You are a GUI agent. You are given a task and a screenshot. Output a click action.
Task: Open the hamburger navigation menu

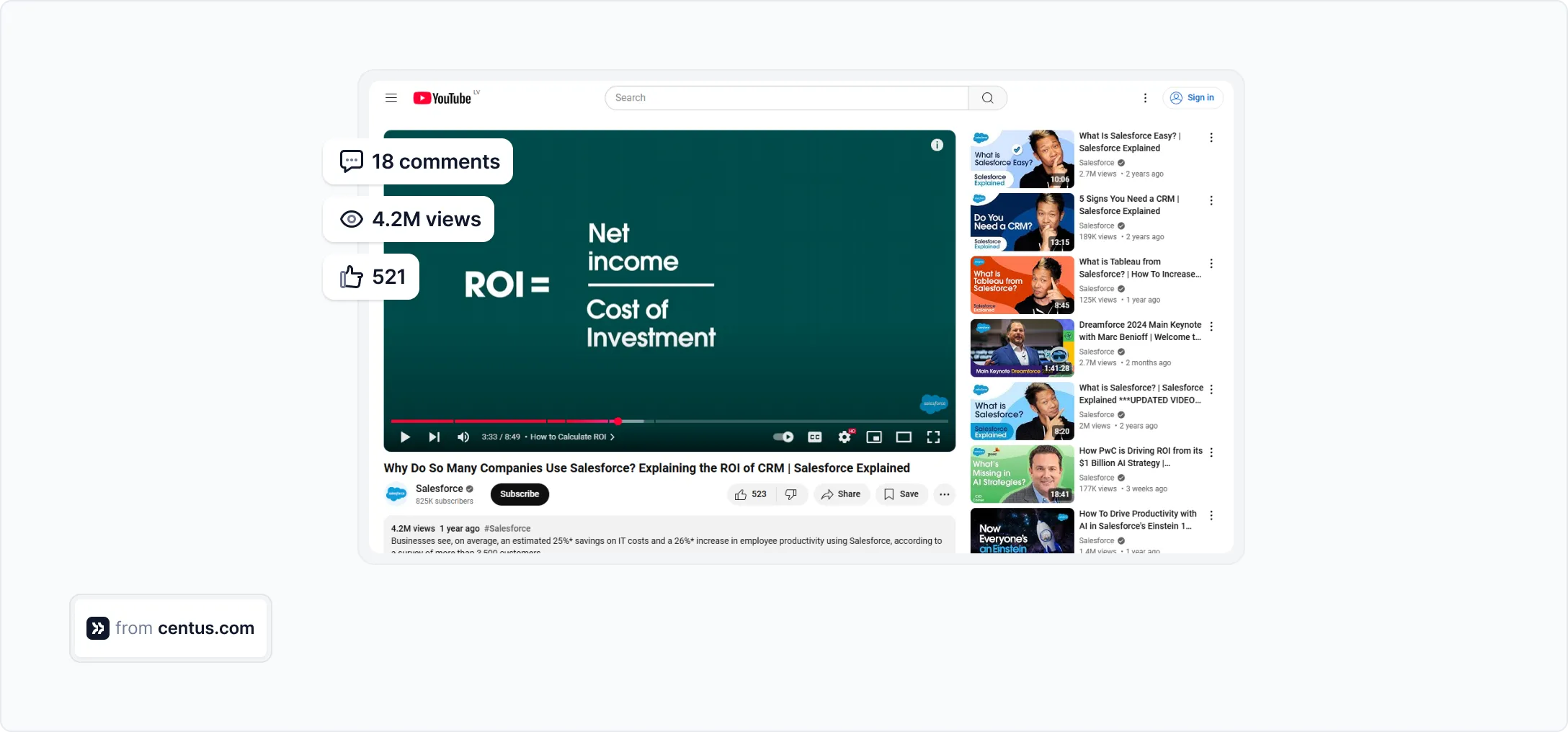click(x=391, y=97)
